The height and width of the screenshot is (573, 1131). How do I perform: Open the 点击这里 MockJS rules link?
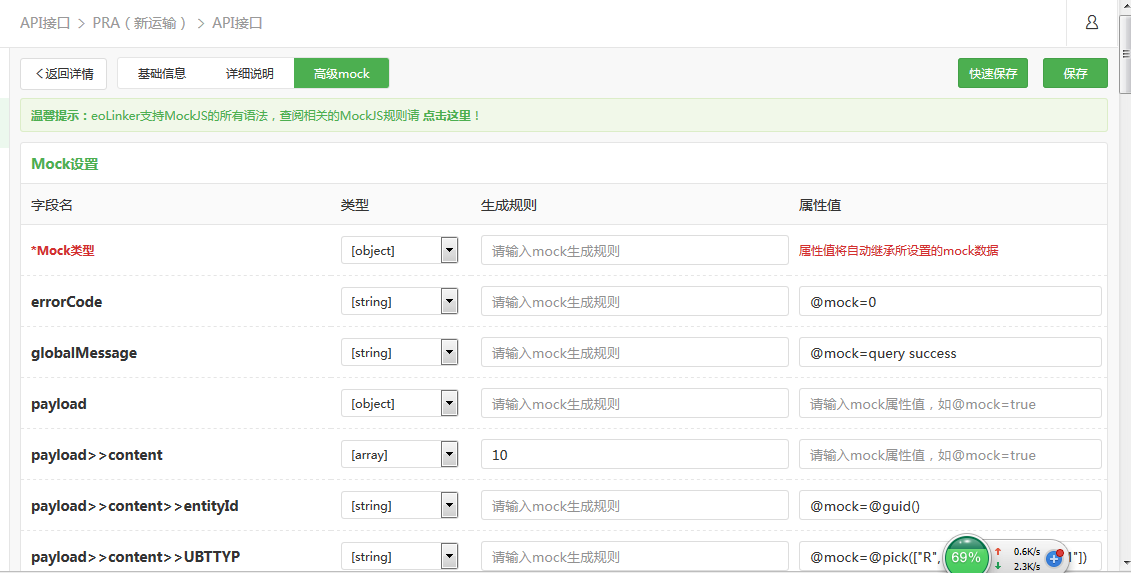446,115
